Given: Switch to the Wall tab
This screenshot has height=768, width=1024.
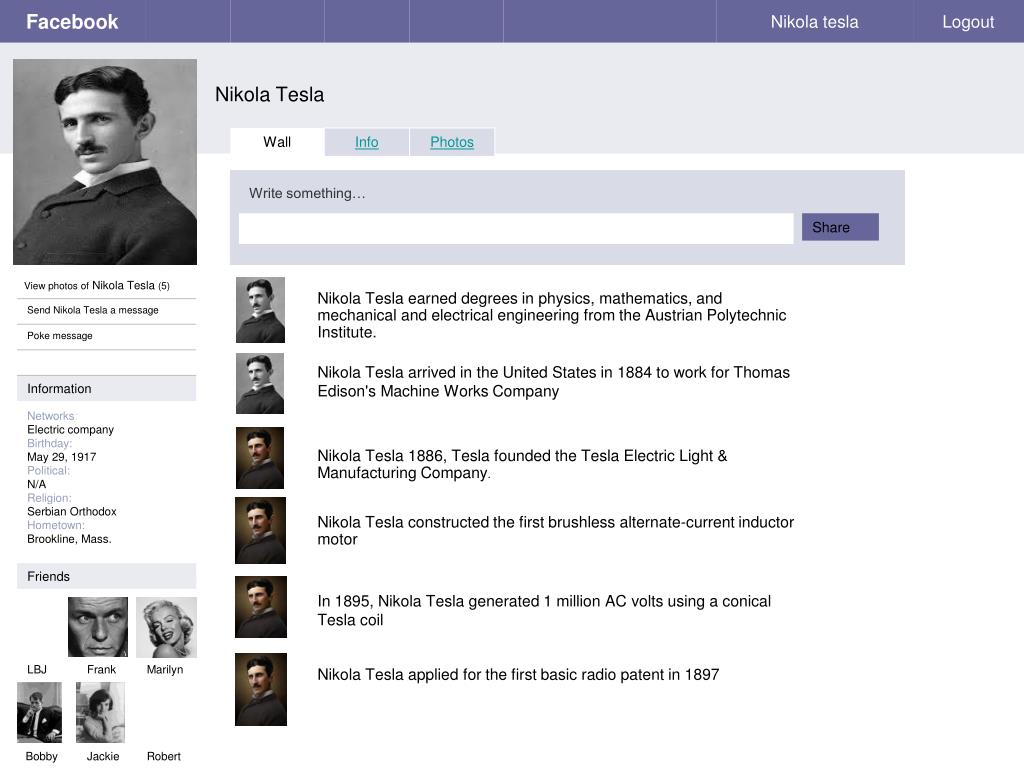Looking at the screenshot, I should 277,142.
